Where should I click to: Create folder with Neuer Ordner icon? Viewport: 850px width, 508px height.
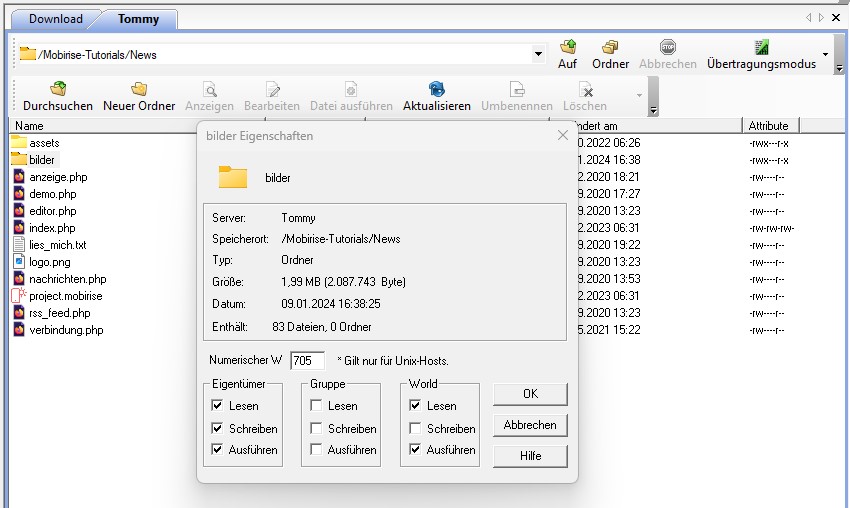[139, 90]
